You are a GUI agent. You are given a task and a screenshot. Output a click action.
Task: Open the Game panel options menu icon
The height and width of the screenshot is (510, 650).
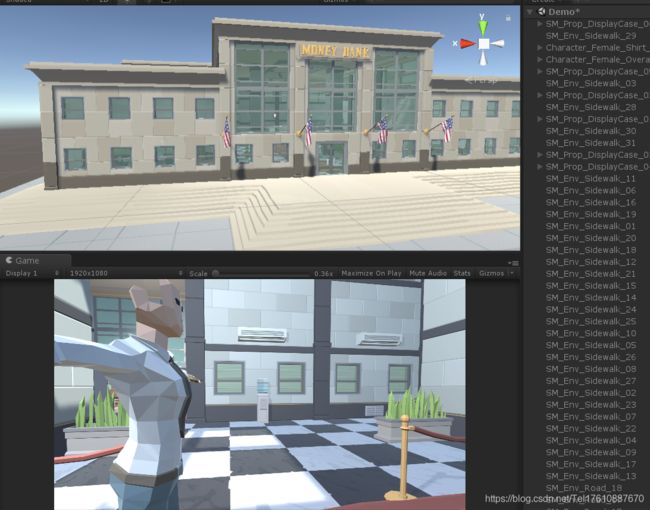pyautogui.click(x=513, y=263)
